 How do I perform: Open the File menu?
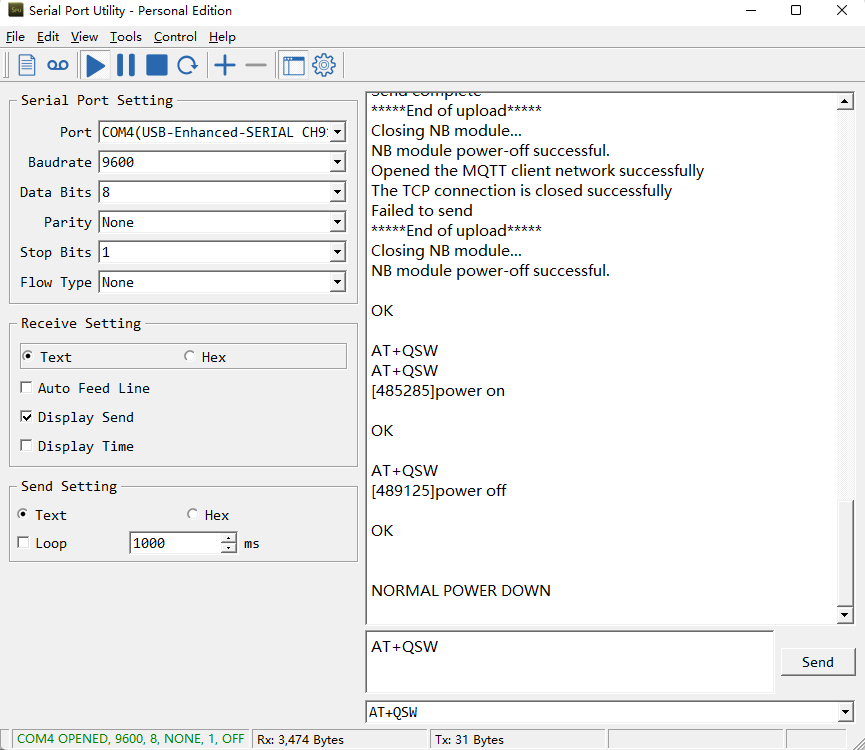(15, 37)
